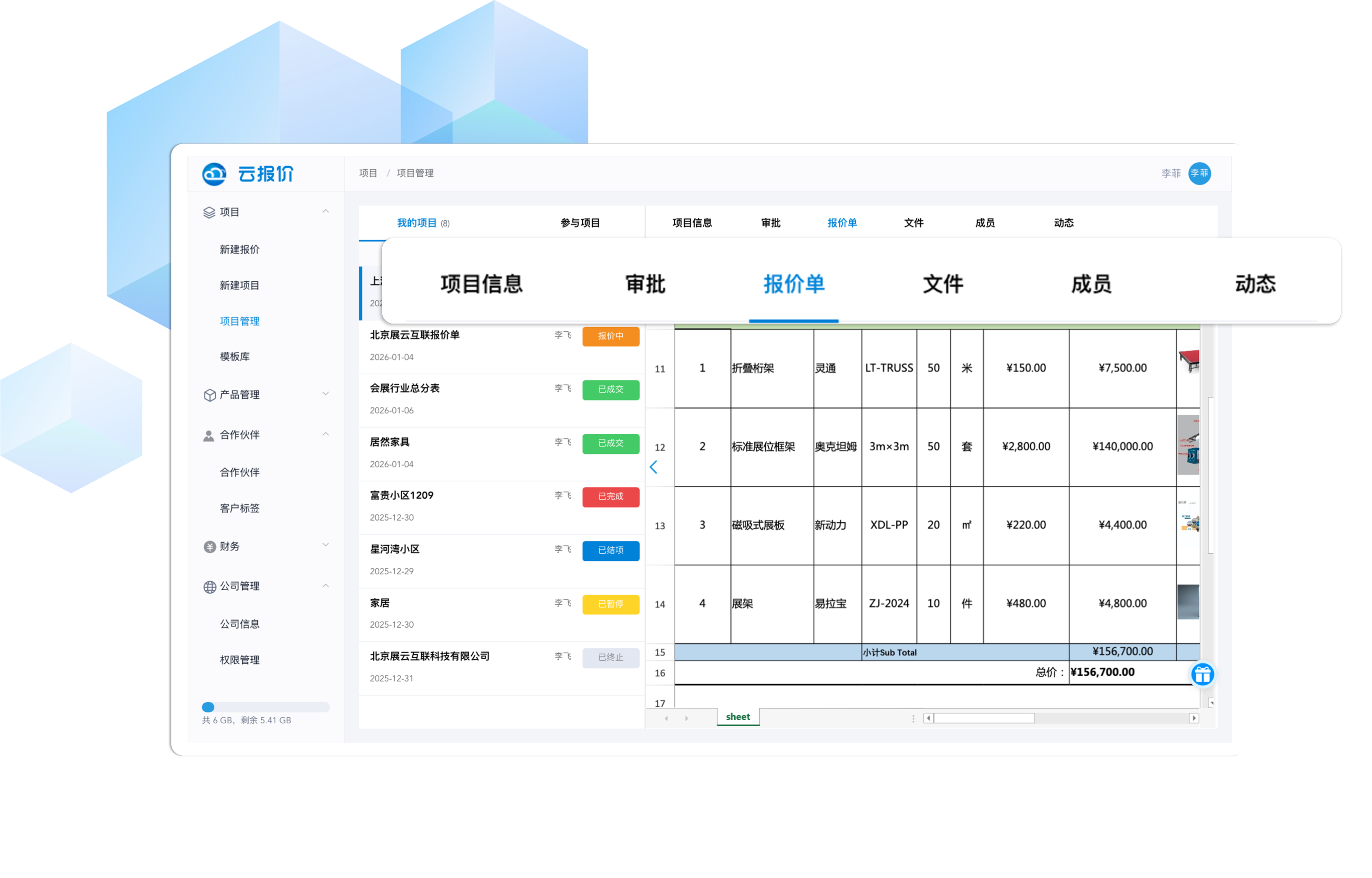Click the 财务 yen coin icon
Image resolution: width=1372 pixels, height=878 pixels.
[x=209, y=546]
